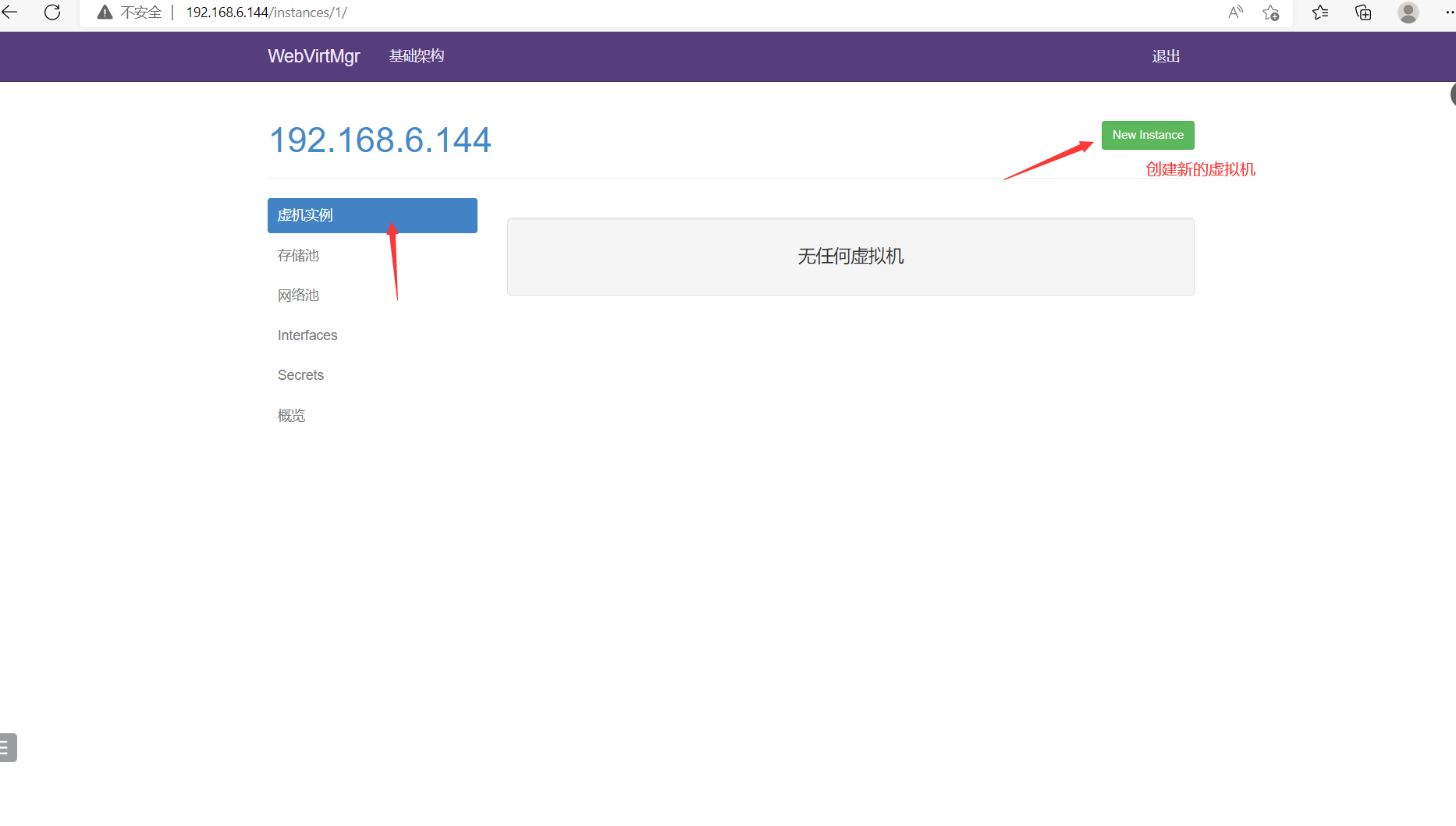The image size is (1456, 826).
Task: Open the Secrets sidebar item
Action: [300, 375]
